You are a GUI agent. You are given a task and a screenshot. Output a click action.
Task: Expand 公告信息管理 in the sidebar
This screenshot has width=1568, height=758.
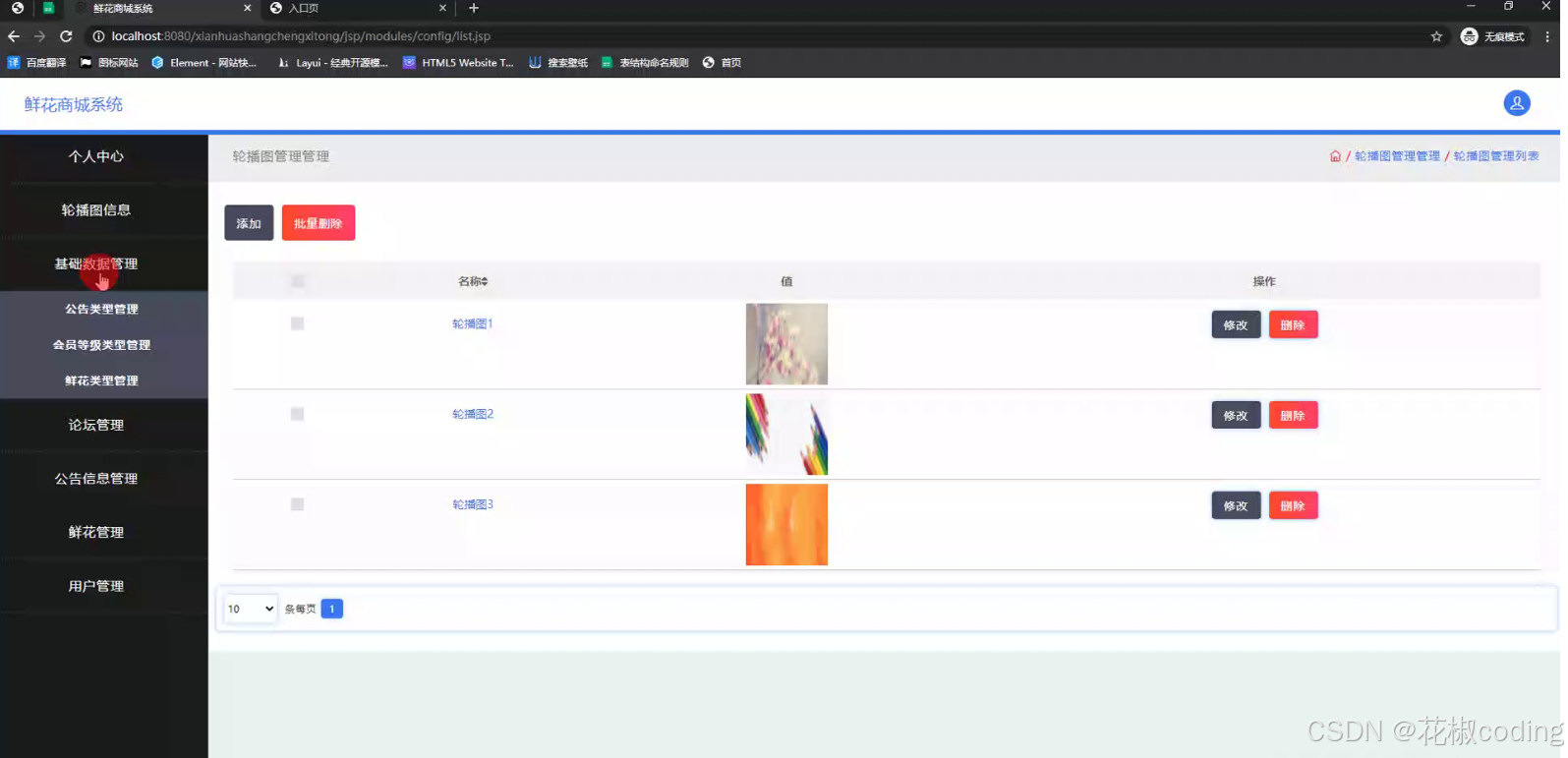pyautogui.click(x=96, y=479)
